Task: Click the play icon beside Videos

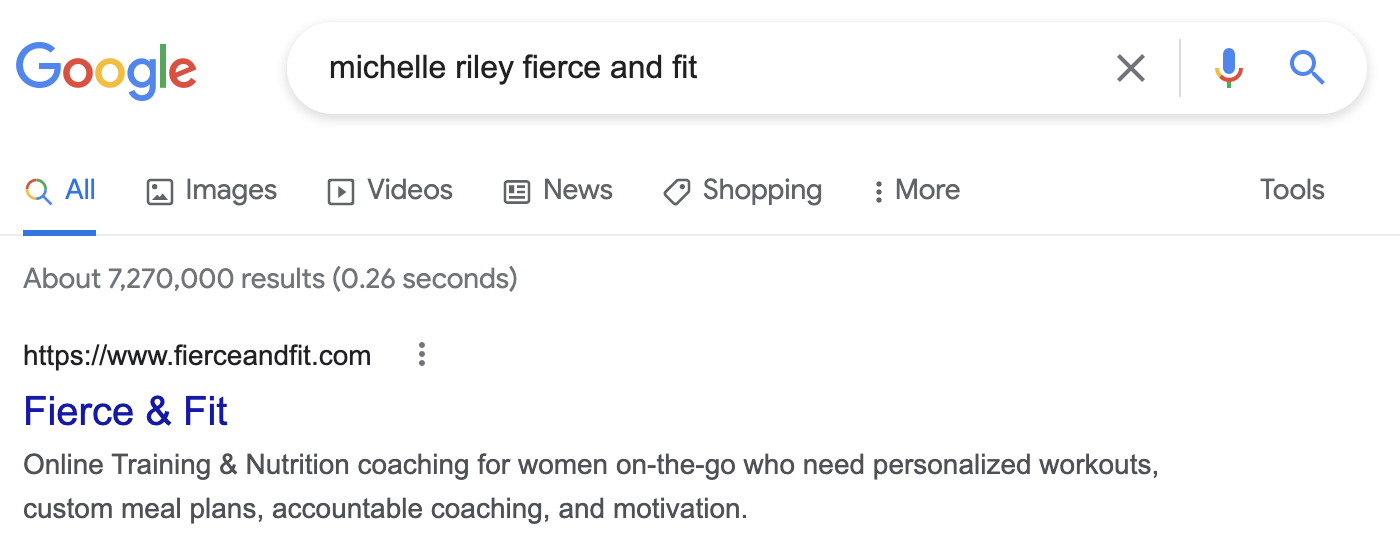Action: (341, 191)
